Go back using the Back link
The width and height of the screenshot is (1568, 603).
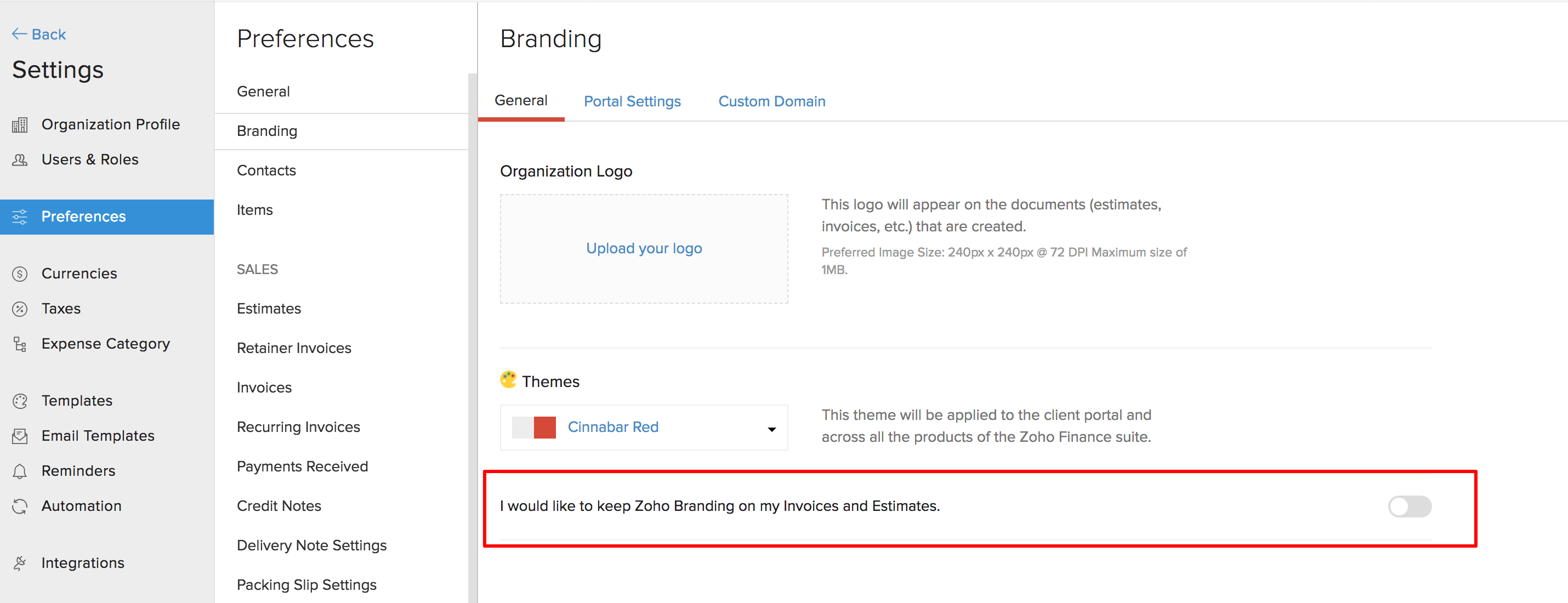tap(39, 34)
